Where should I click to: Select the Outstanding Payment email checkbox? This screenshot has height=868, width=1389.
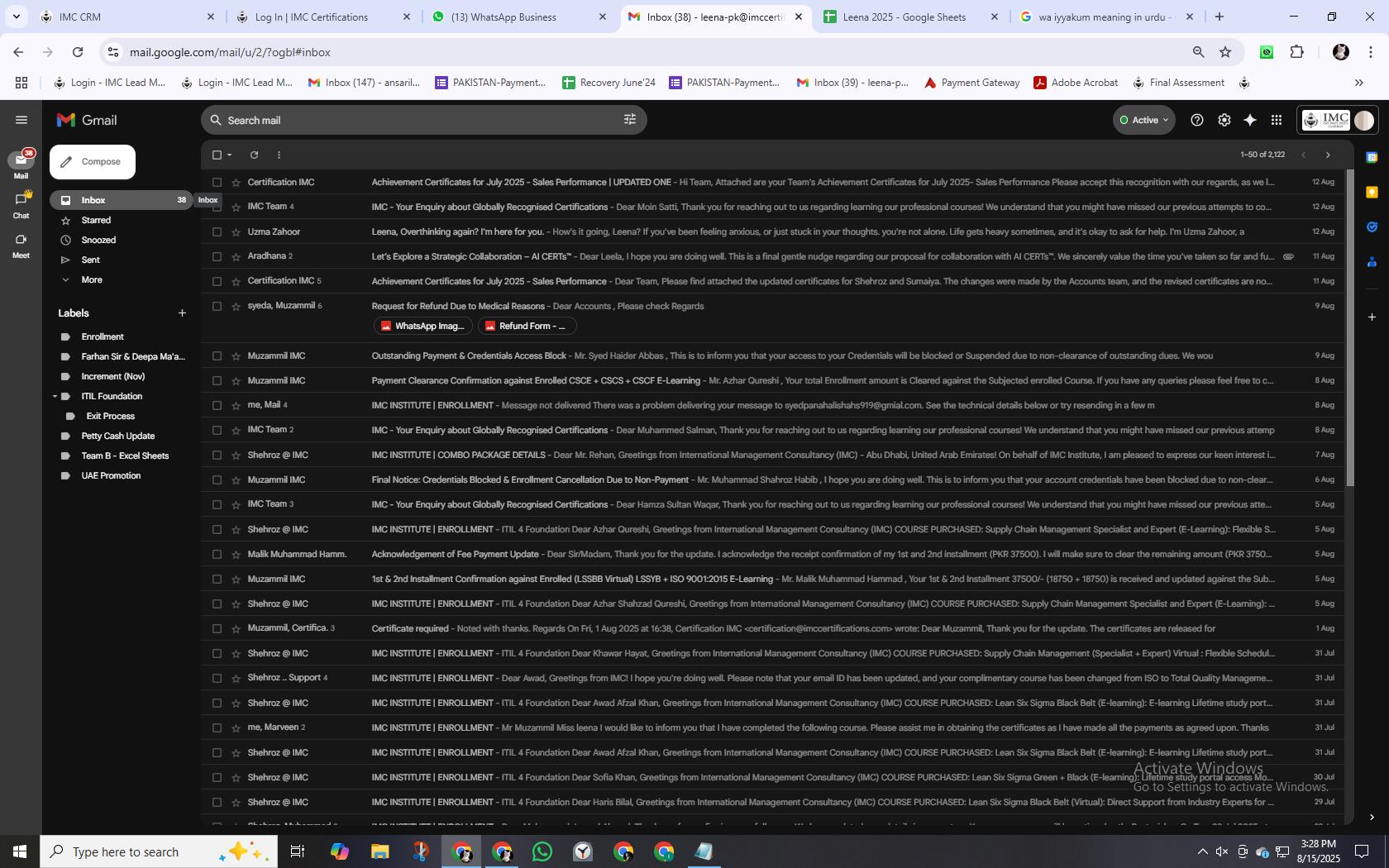pos(217,355)
